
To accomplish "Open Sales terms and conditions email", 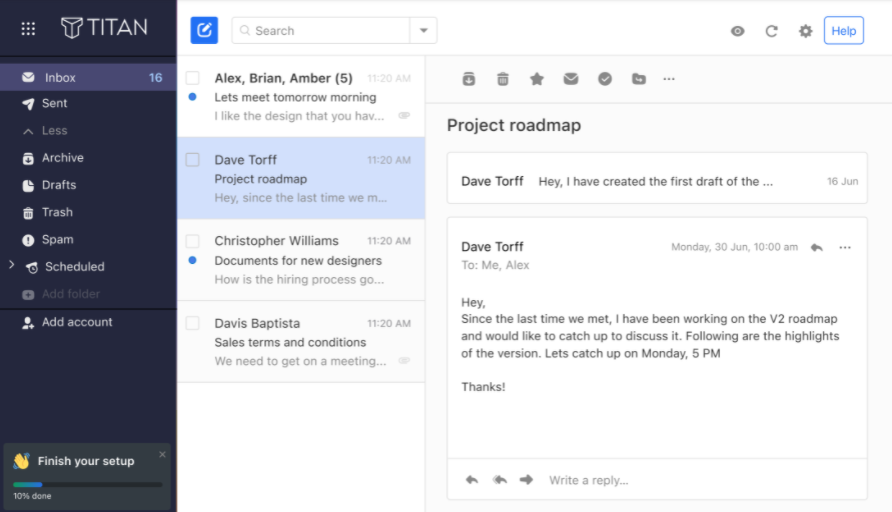I will (x=301, y=342).
